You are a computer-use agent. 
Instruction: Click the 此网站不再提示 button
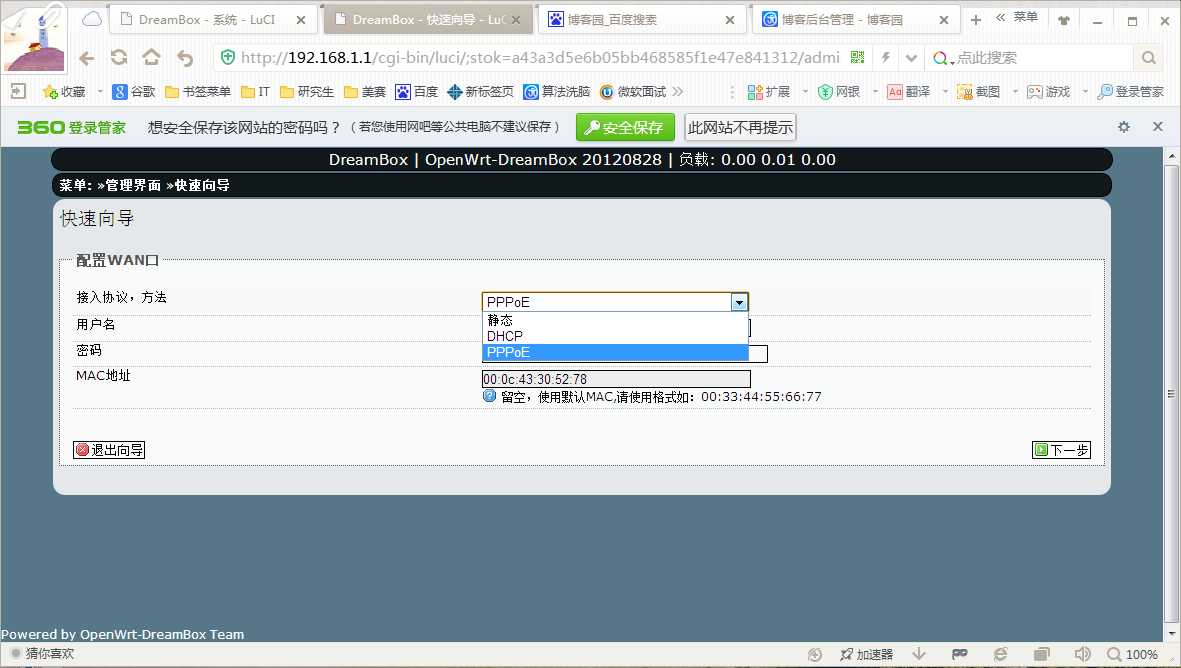(740, 127)
